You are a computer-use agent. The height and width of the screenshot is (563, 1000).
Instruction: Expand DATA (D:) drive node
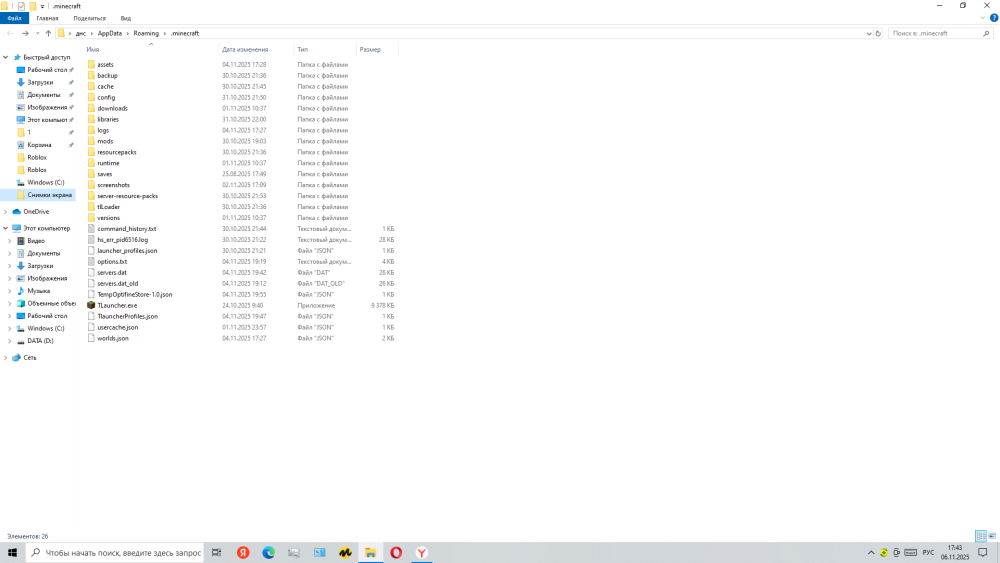(10, 341)
